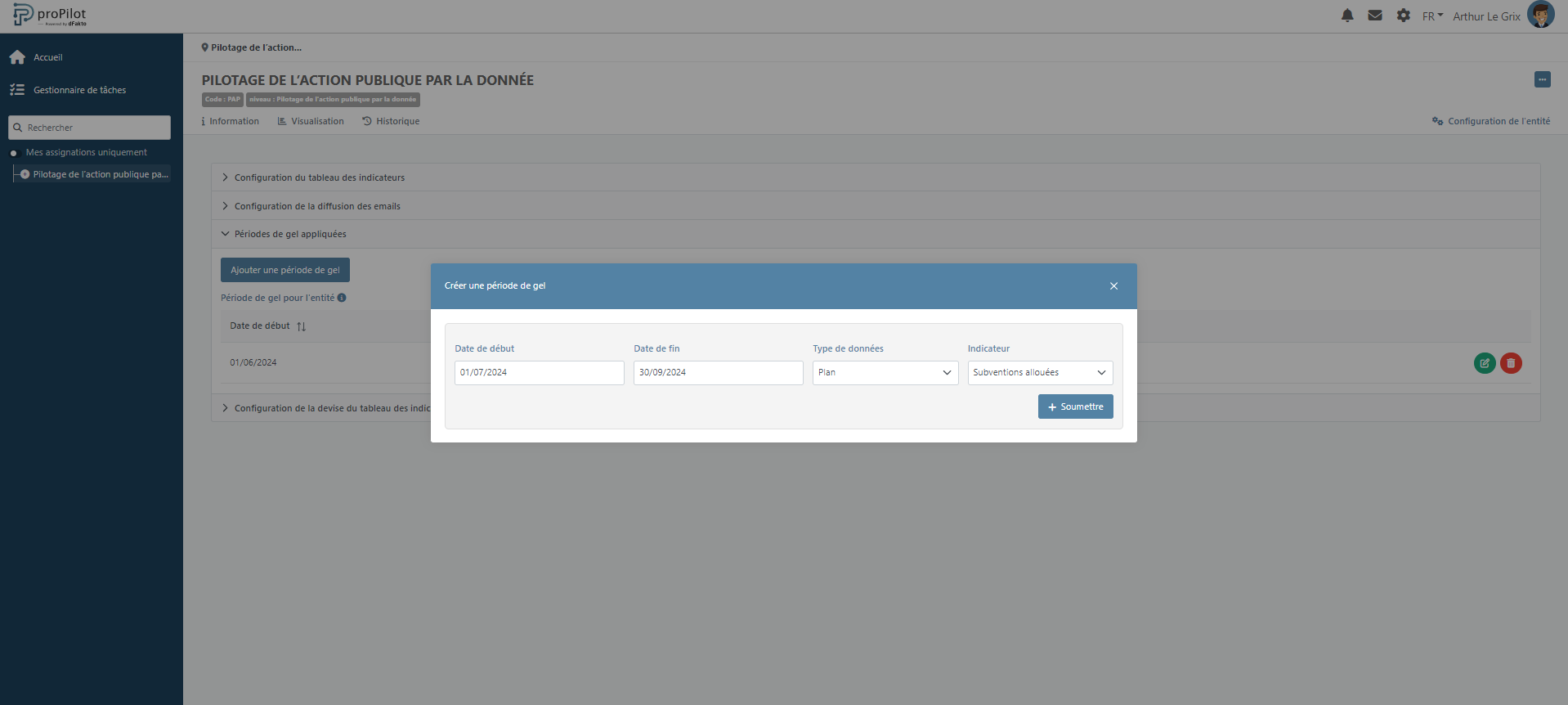This screenshot has width=1568, height=705.
Task: Open Configuration de l'entité link
Action: pyautogui.click(x=1490, y=121)
